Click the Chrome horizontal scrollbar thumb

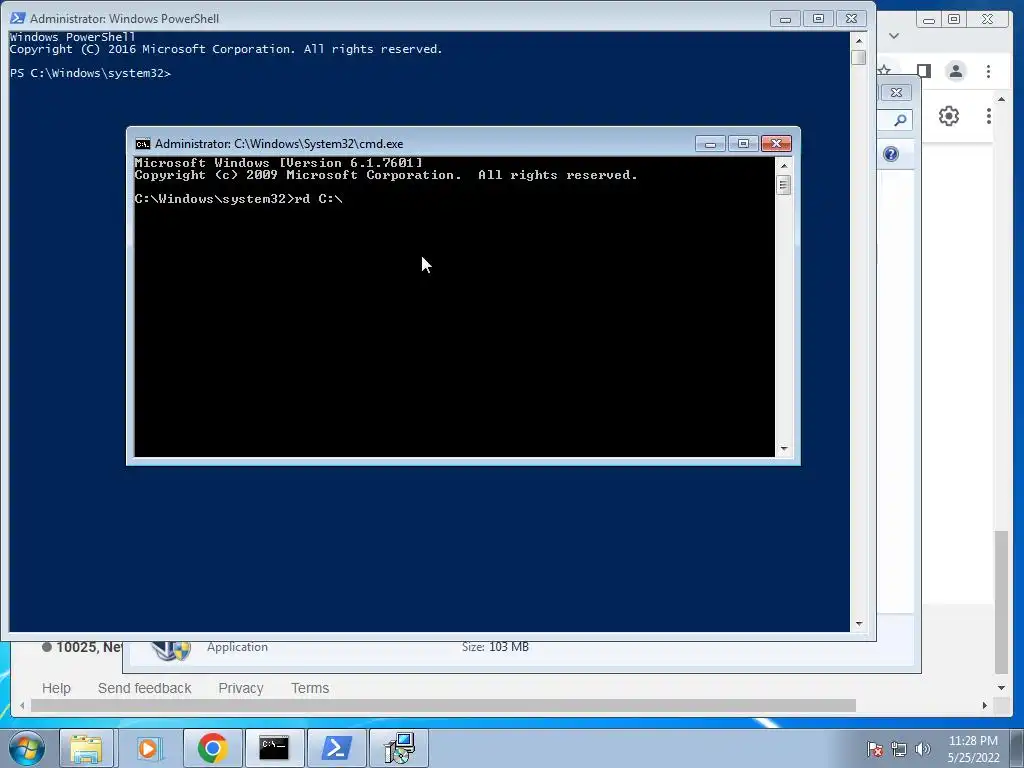pyautogui.click(x=443, y=705)
